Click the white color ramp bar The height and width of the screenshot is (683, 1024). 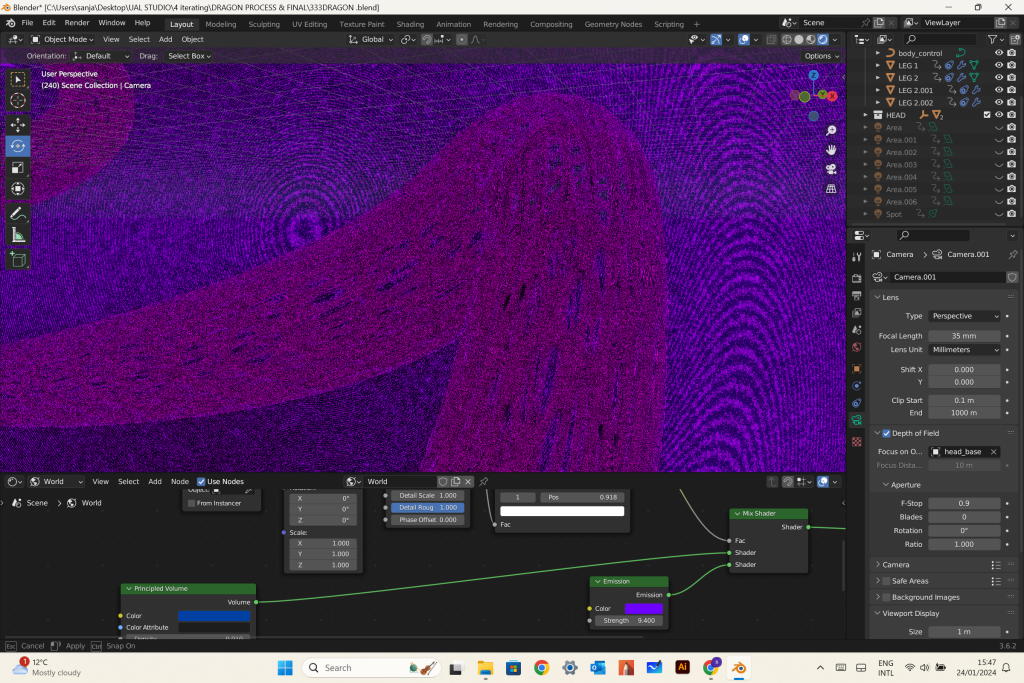[562, 511]
